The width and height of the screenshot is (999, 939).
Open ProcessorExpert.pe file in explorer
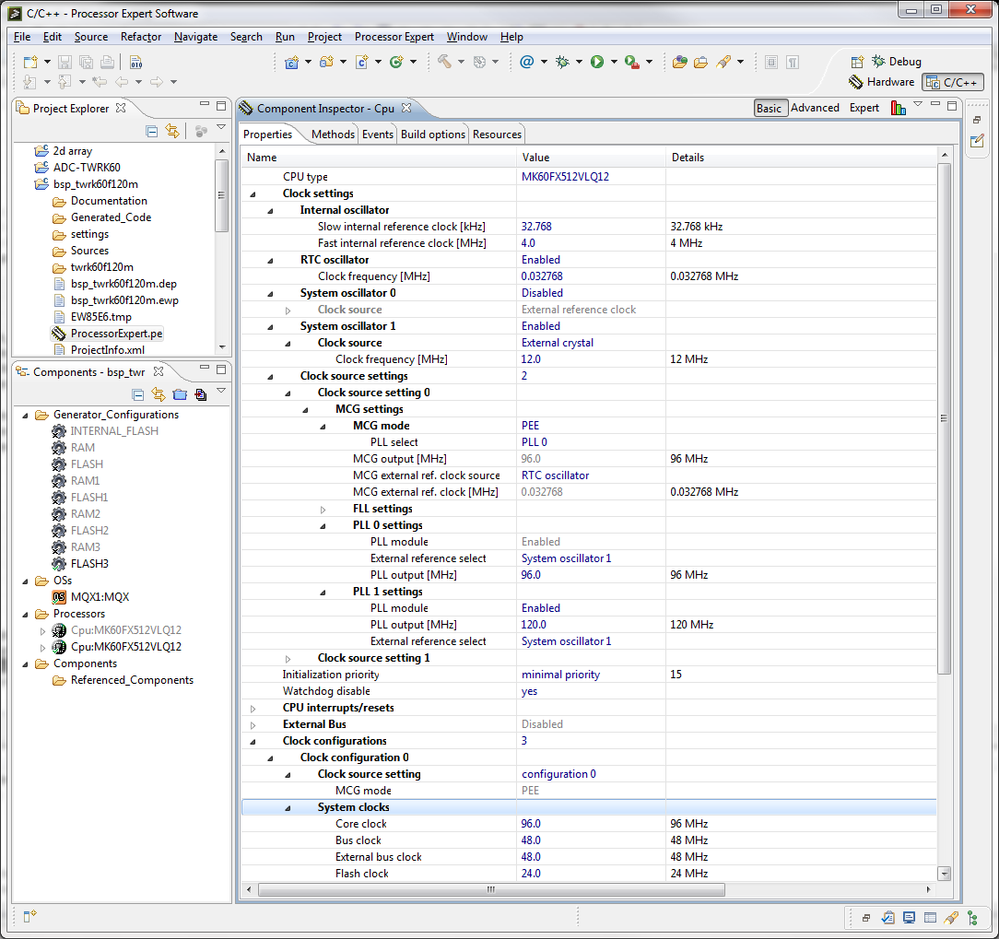[116, 333]
